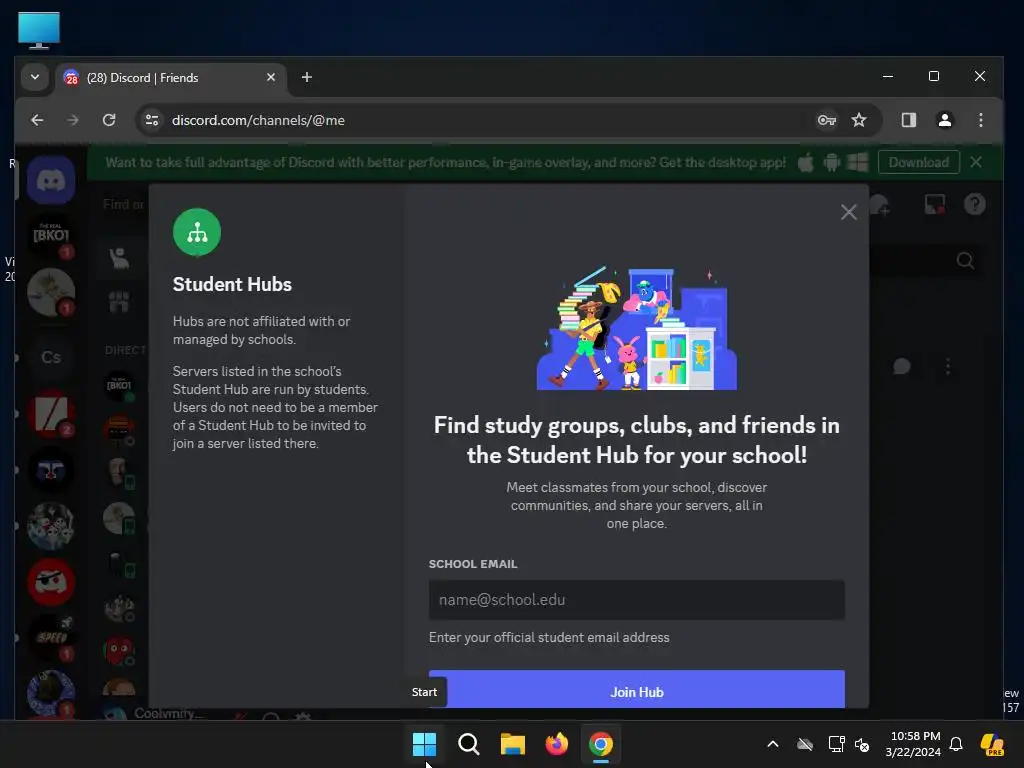
Task: Open the Nitro icon in Discord sidebar
Action: pos(119,302)
